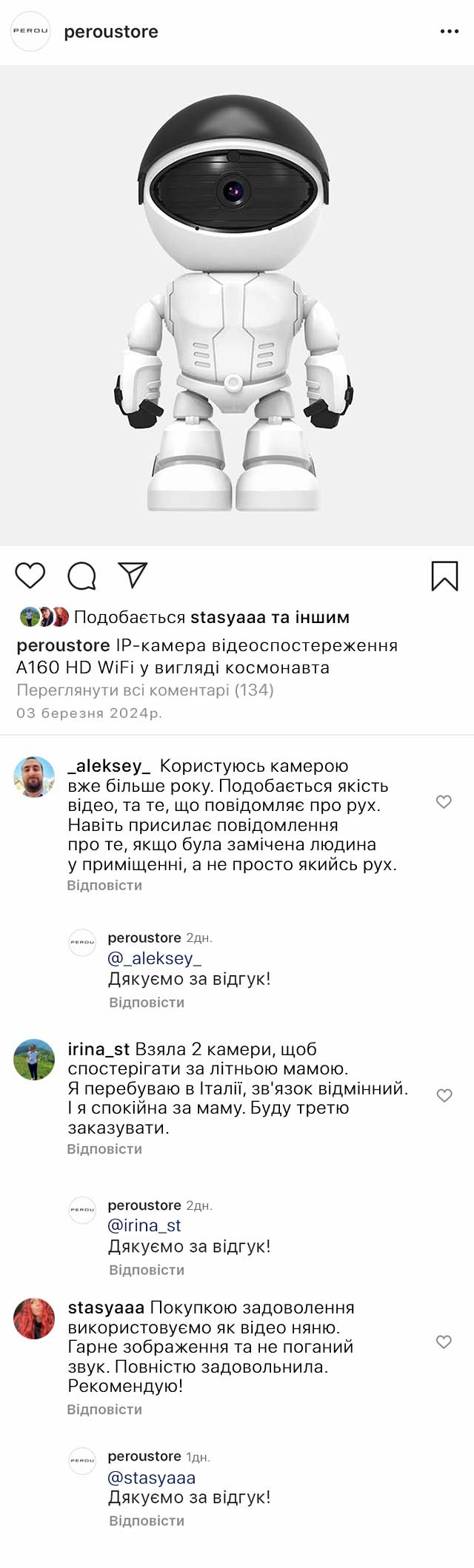
Task: Like _aleksey_'s comment
Action: (x=444, y=801)
